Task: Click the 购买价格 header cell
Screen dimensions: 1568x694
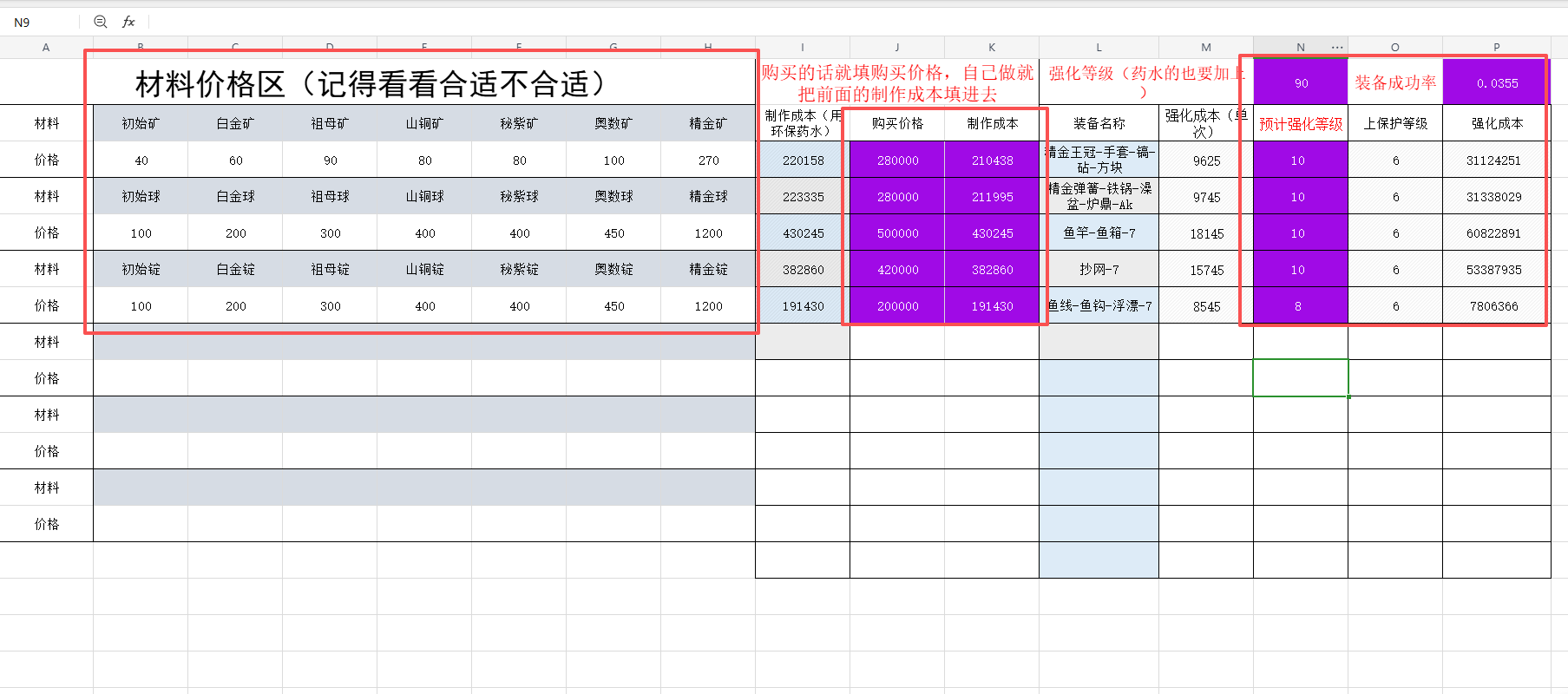Action: click(x=897, y=123)
